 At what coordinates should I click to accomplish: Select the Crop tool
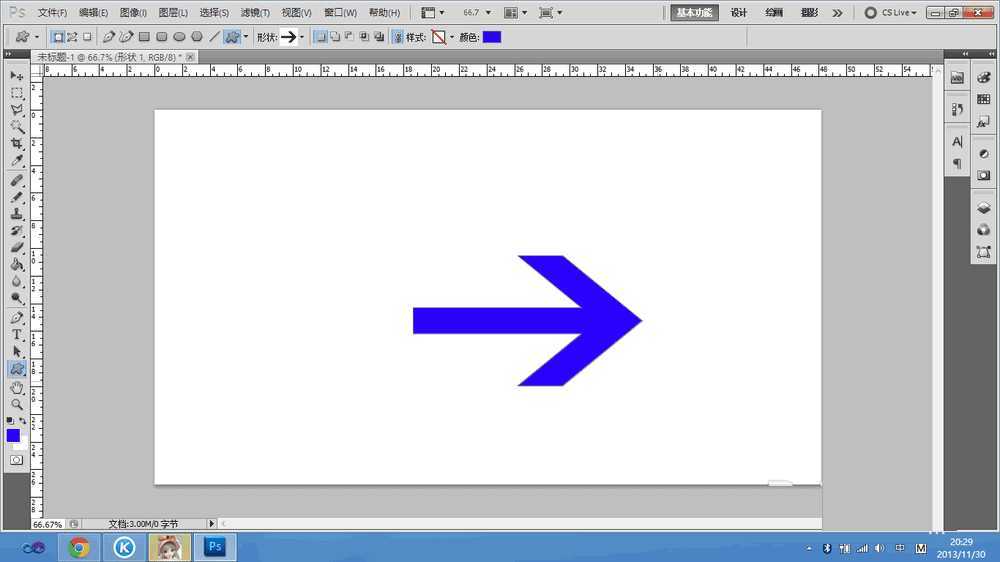click(x=17, y=144)
